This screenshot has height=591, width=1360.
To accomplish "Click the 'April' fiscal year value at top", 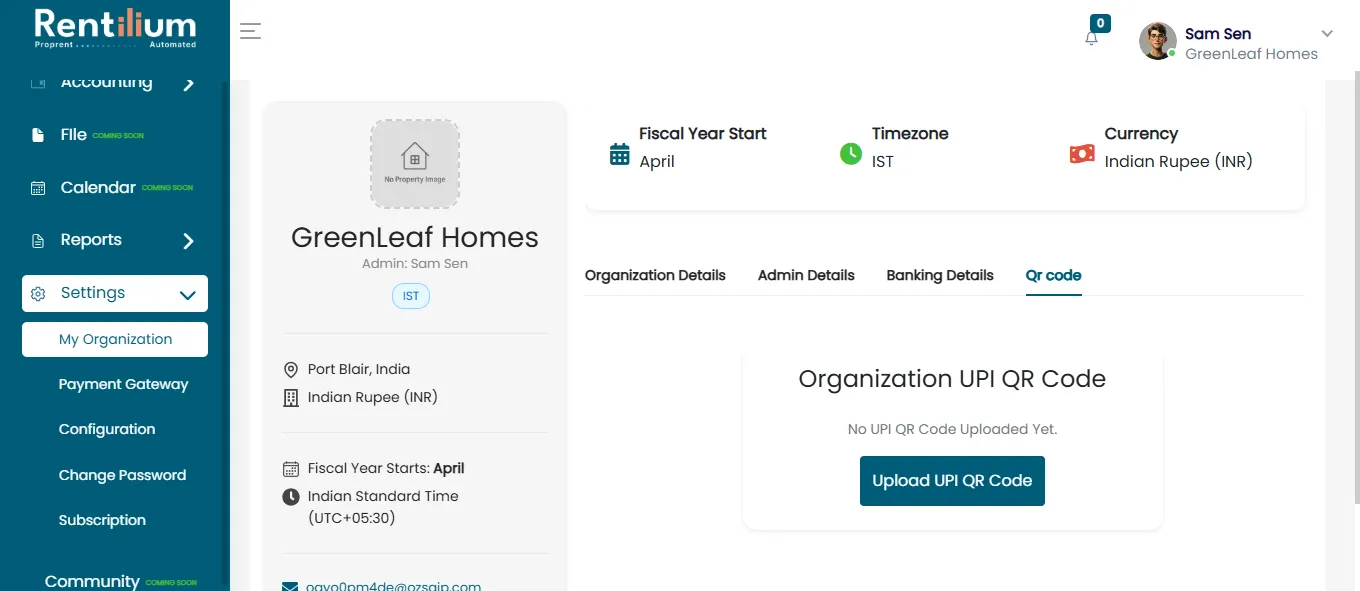I will (x=657, y=162).
